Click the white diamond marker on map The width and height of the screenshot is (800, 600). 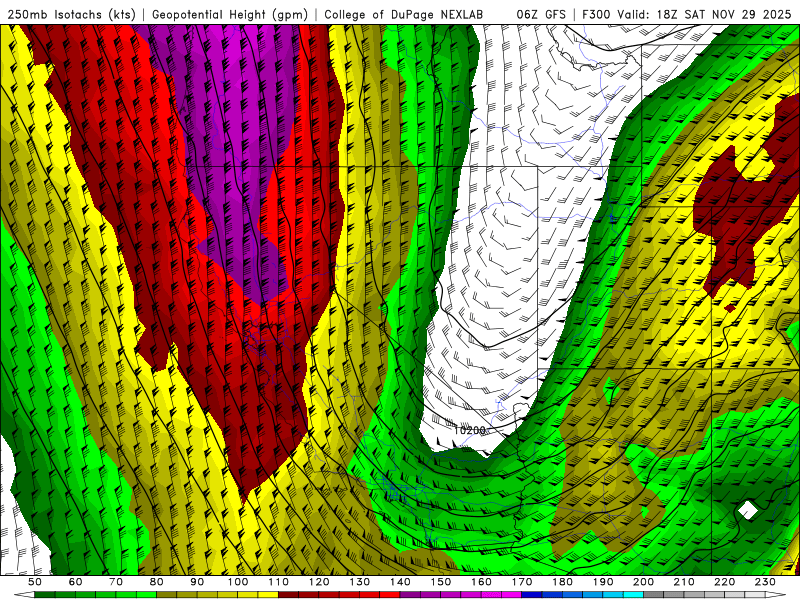(x=748, y=510)
